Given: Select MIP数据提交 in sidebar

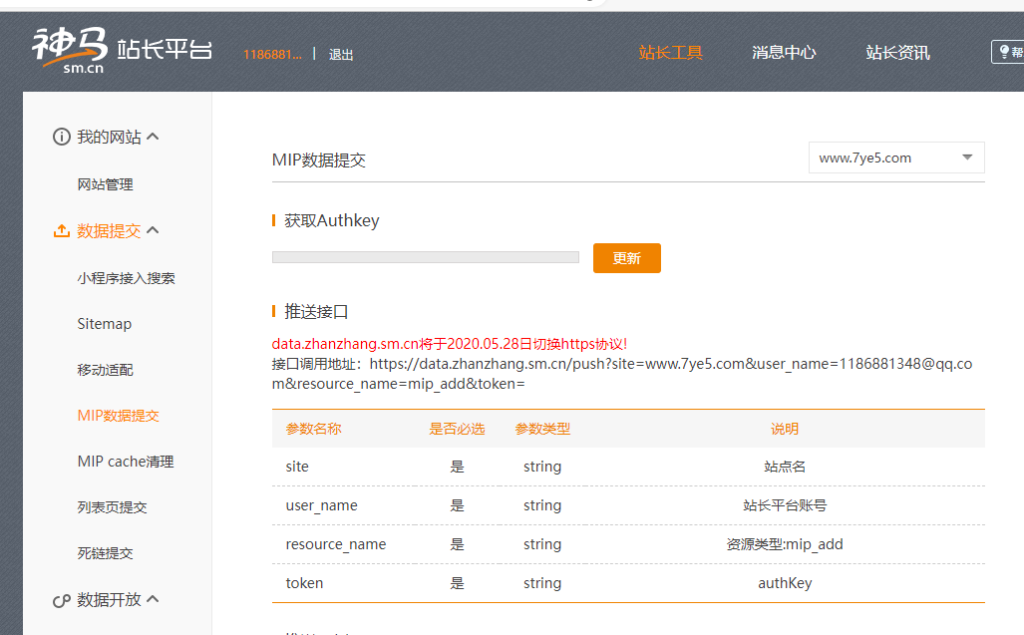Looking at the screenshot, I should (x=118, y=415).
